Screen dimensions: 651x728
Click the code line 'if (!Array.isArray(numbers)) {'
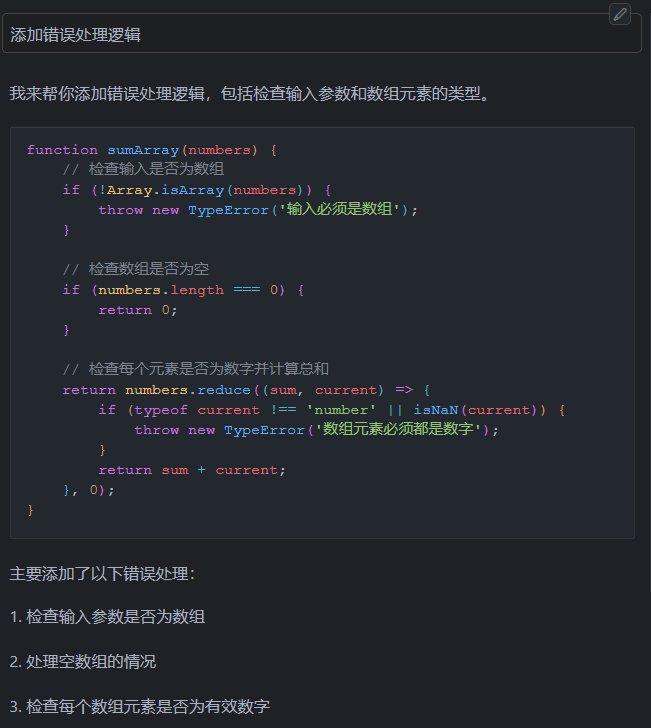coord(197,190)
